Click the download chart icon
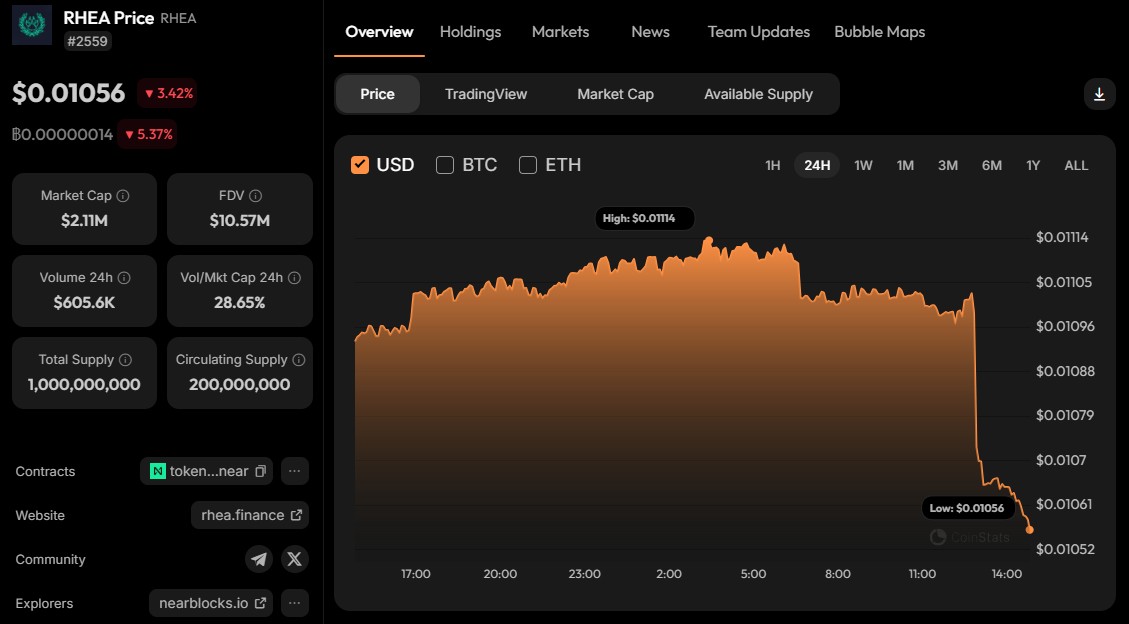The image size is (1129, 624). (1099, 94)
